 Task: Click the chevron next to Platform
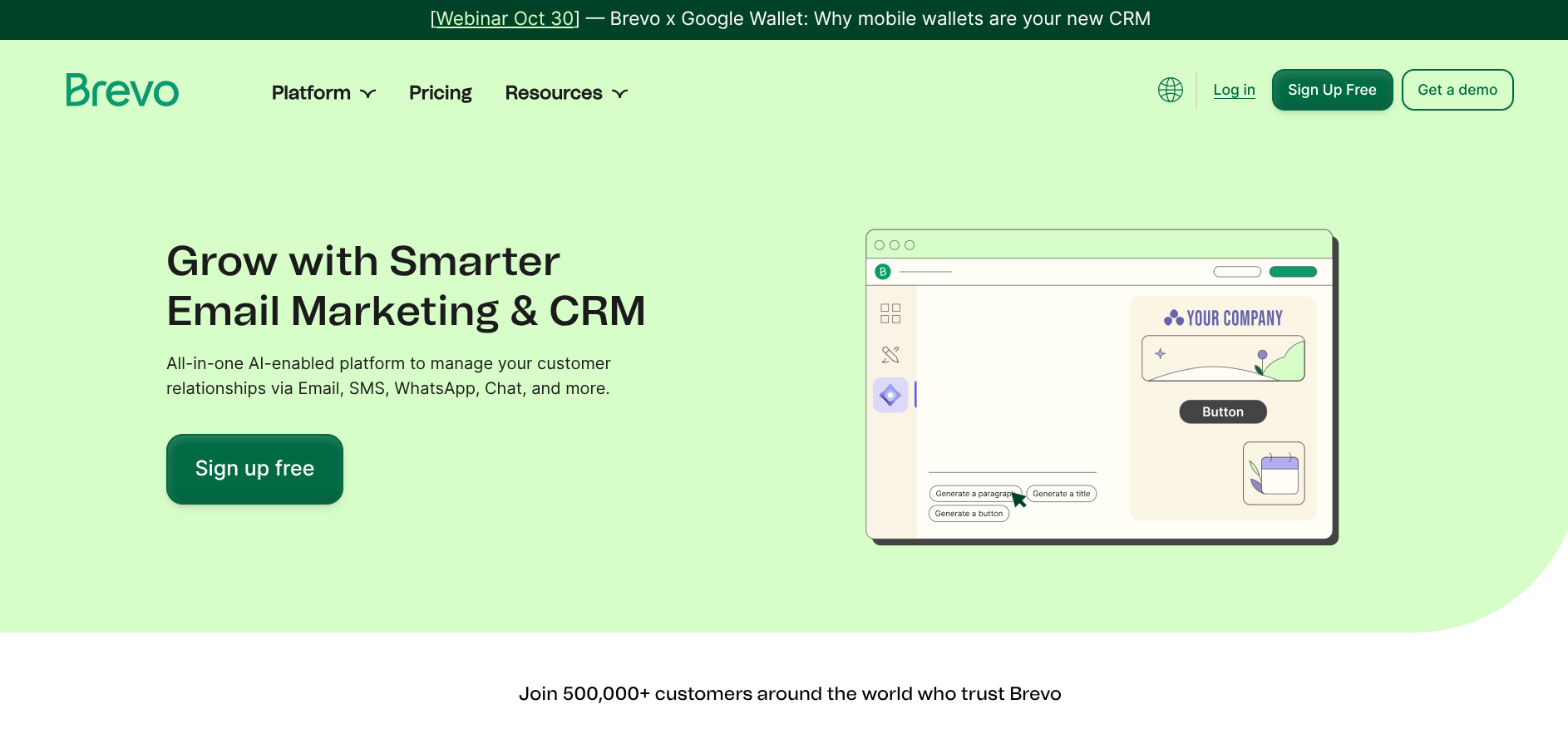click(368, 94)
